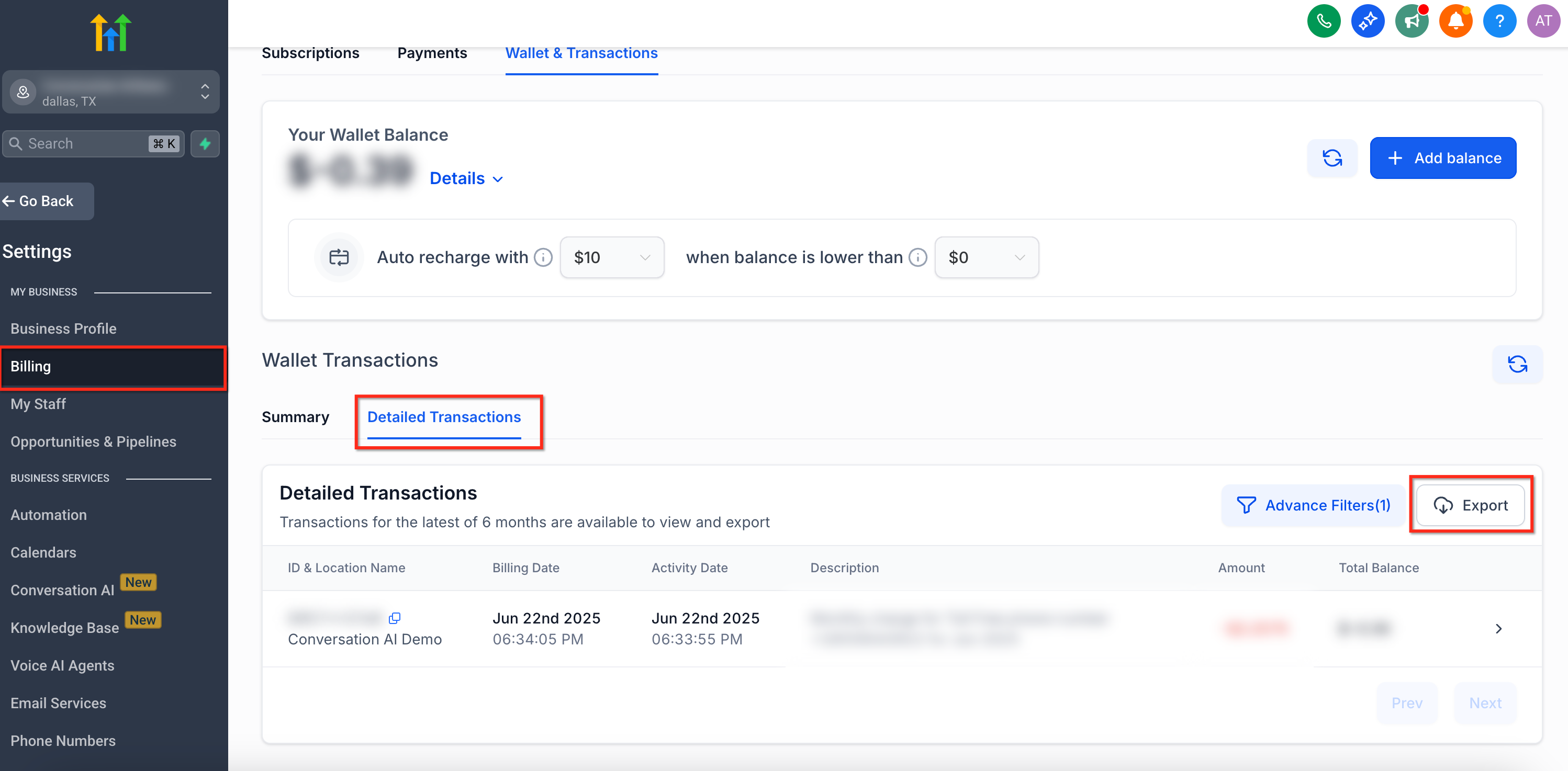Viewport: 1568px width, 771px height.
Task: Refresh wallet balance with the refresh icon
Action: 1332,158
